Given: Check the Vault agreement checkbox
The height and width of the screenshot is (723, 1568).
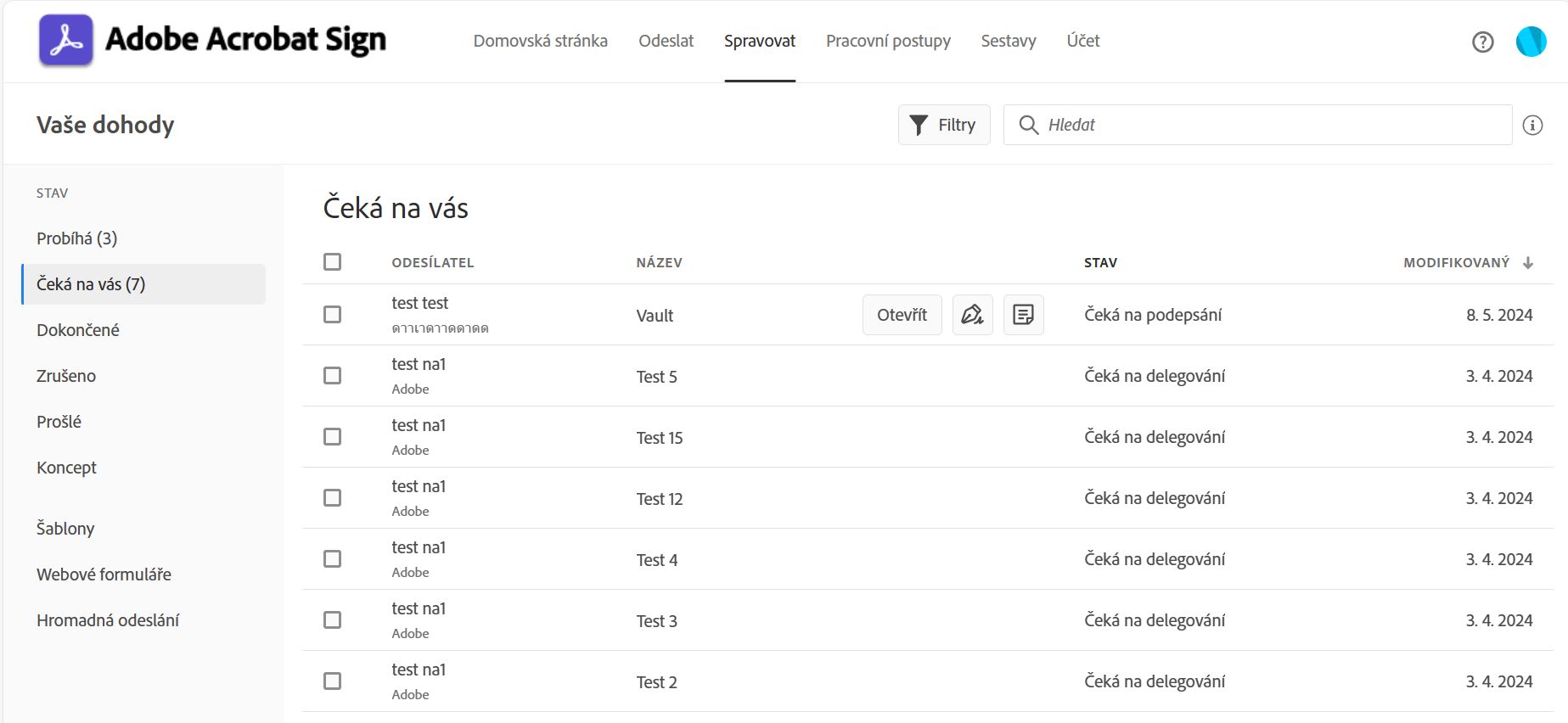Looking at the screenshot, I should click(x=333, y=315).
